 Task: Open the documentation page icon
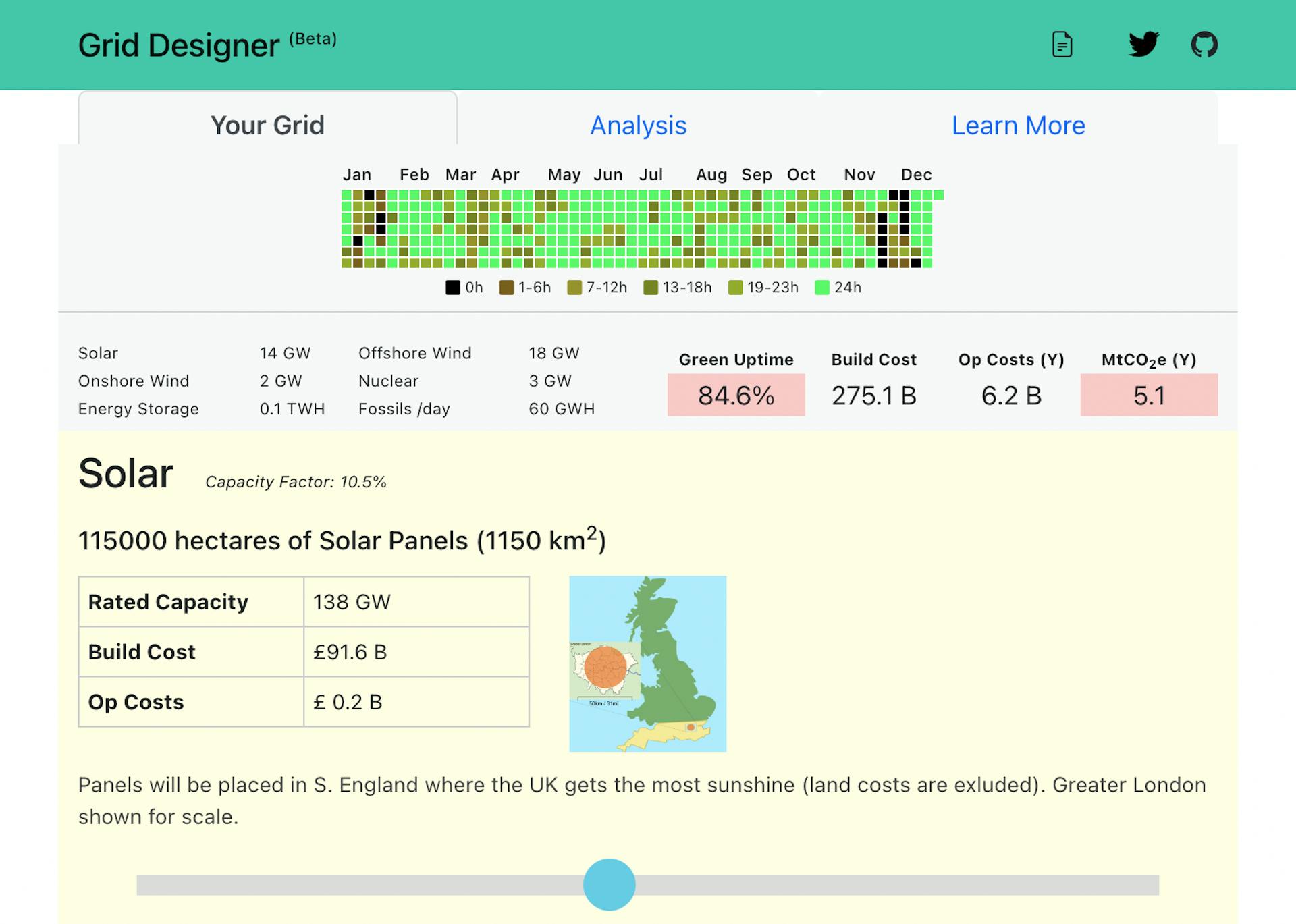click(x=1062, y=45)
